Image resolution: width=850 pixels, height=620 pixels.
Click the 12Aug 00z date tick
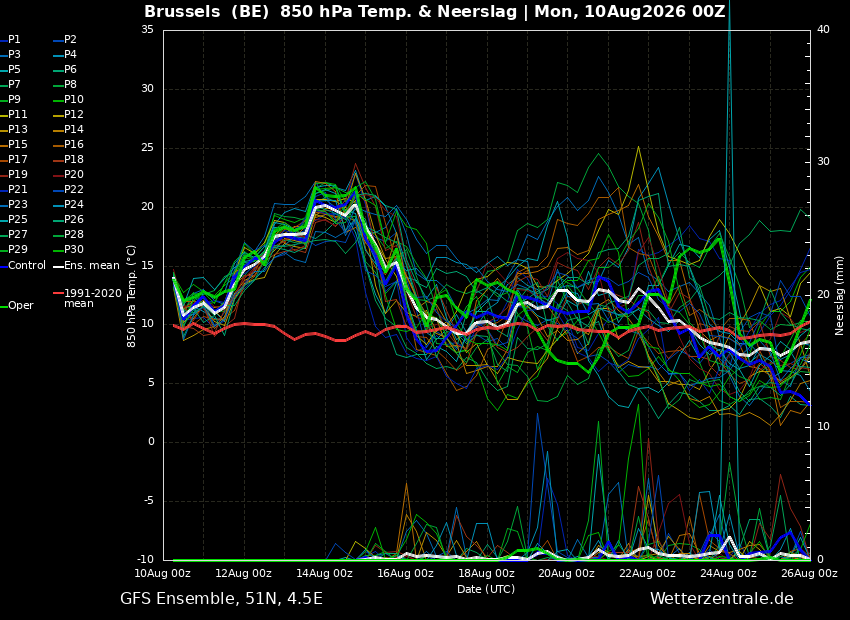(x=244, y=573)
